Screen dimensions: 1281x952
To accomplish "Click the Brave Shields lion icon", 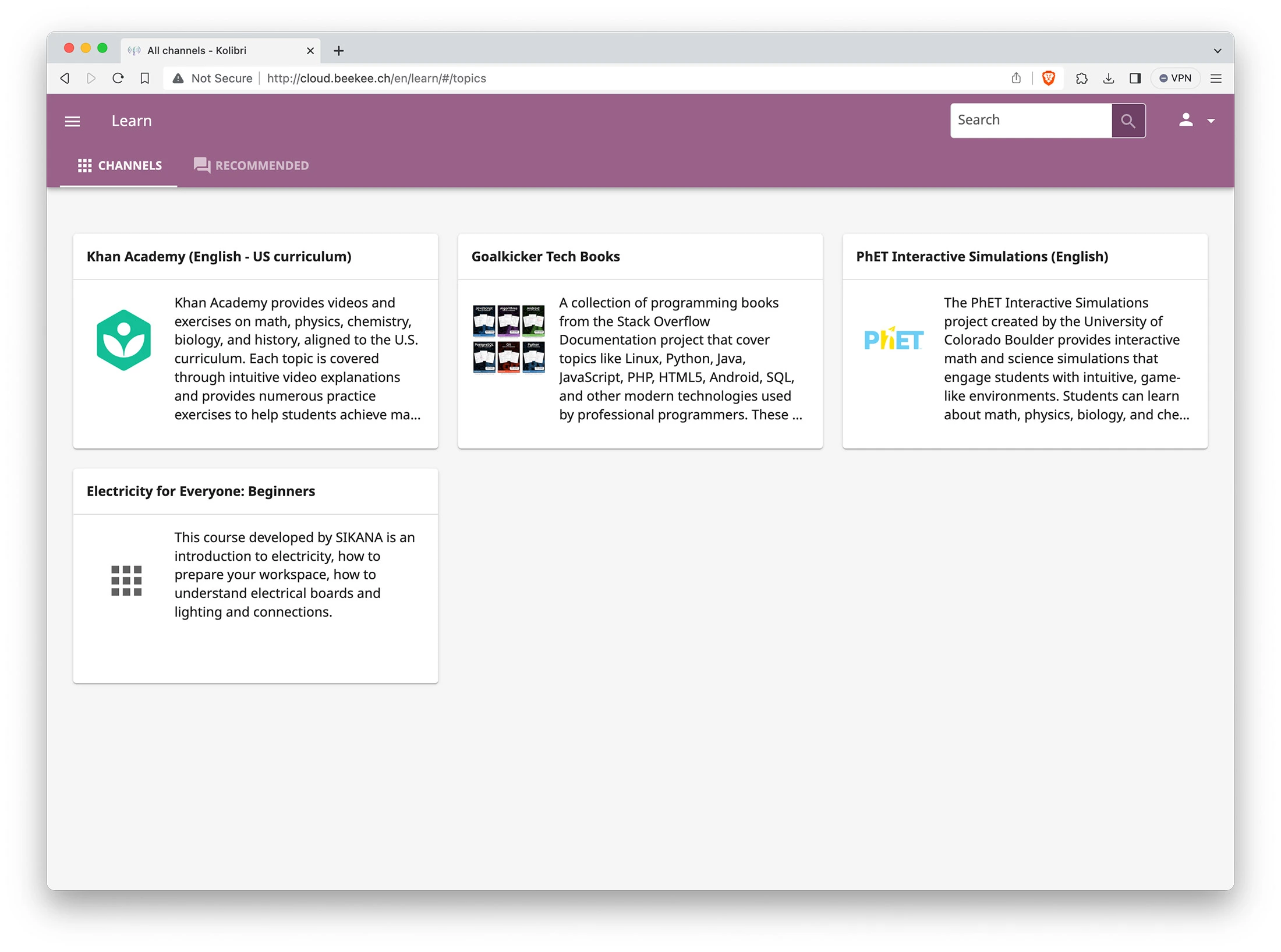I will 1048,78.
